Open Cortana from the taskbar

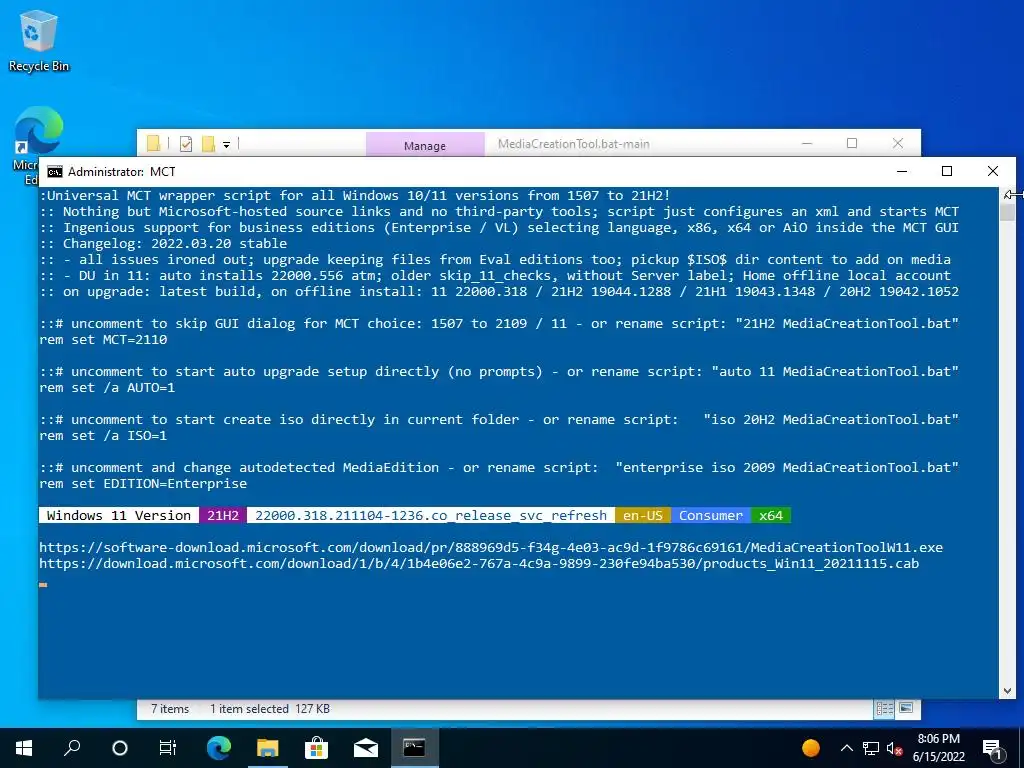click(x=120, y=748)
